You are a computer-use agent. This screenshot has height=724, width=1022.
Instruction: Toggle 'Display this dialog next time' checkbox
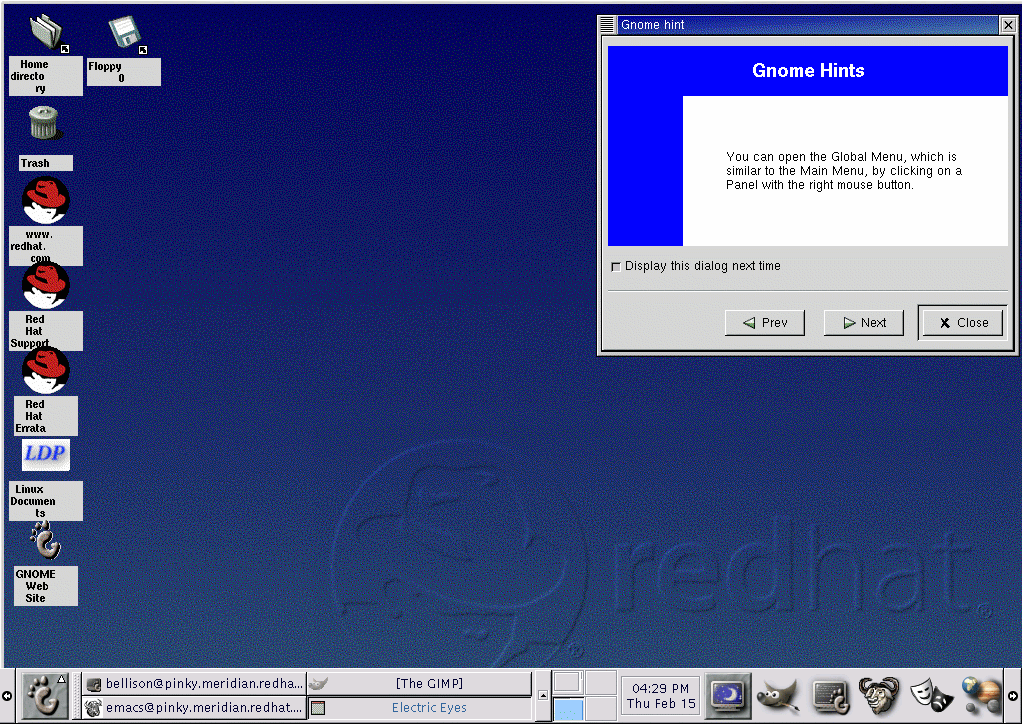pos(615,266)
